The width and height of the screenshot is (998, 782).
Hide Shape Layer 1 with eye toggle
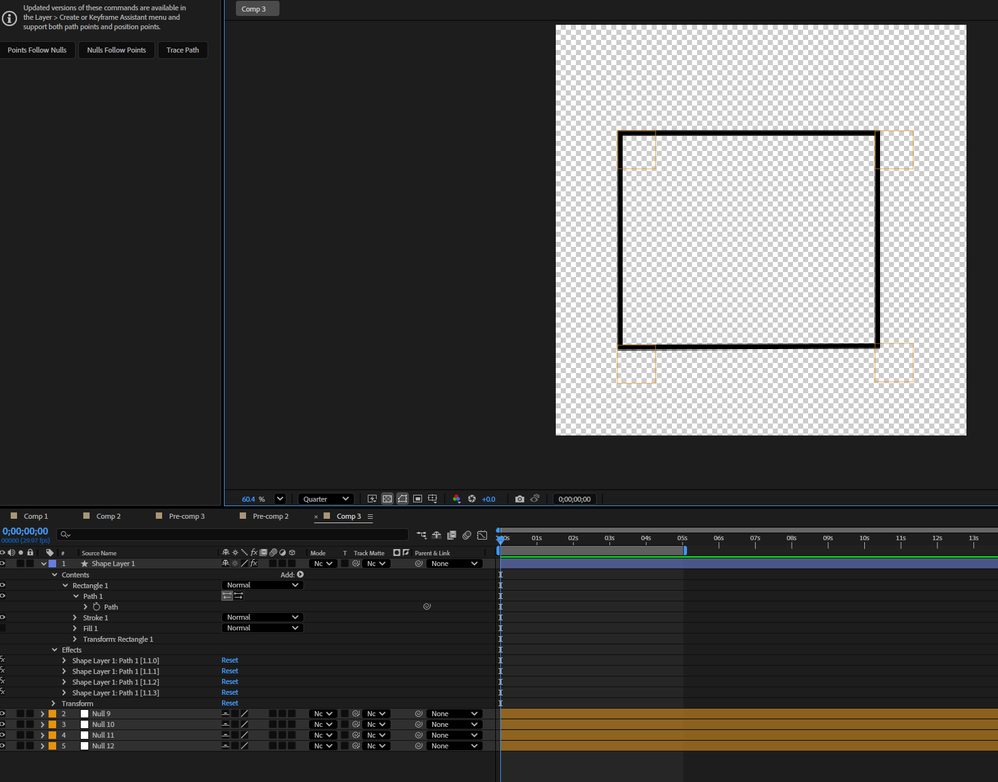tap(3, 564)
